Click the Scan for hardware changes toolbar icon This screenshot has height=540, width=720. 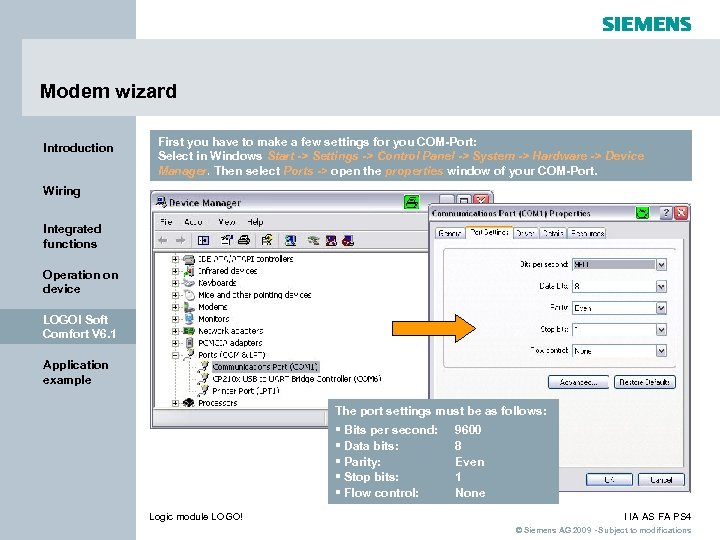290,240
